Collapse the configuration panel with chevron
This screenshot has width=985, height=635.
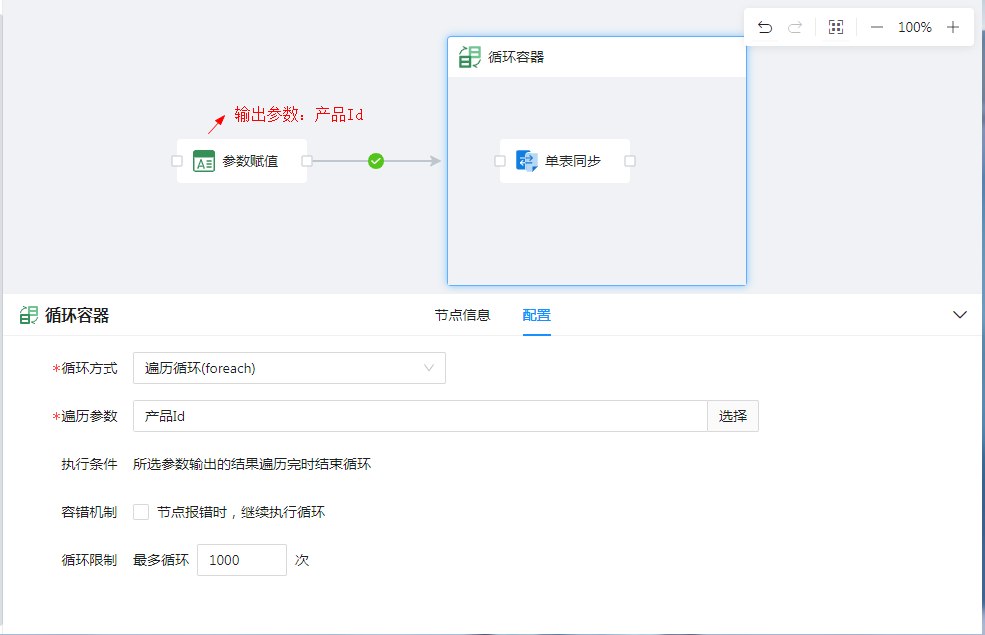click(x=960, y=315)
